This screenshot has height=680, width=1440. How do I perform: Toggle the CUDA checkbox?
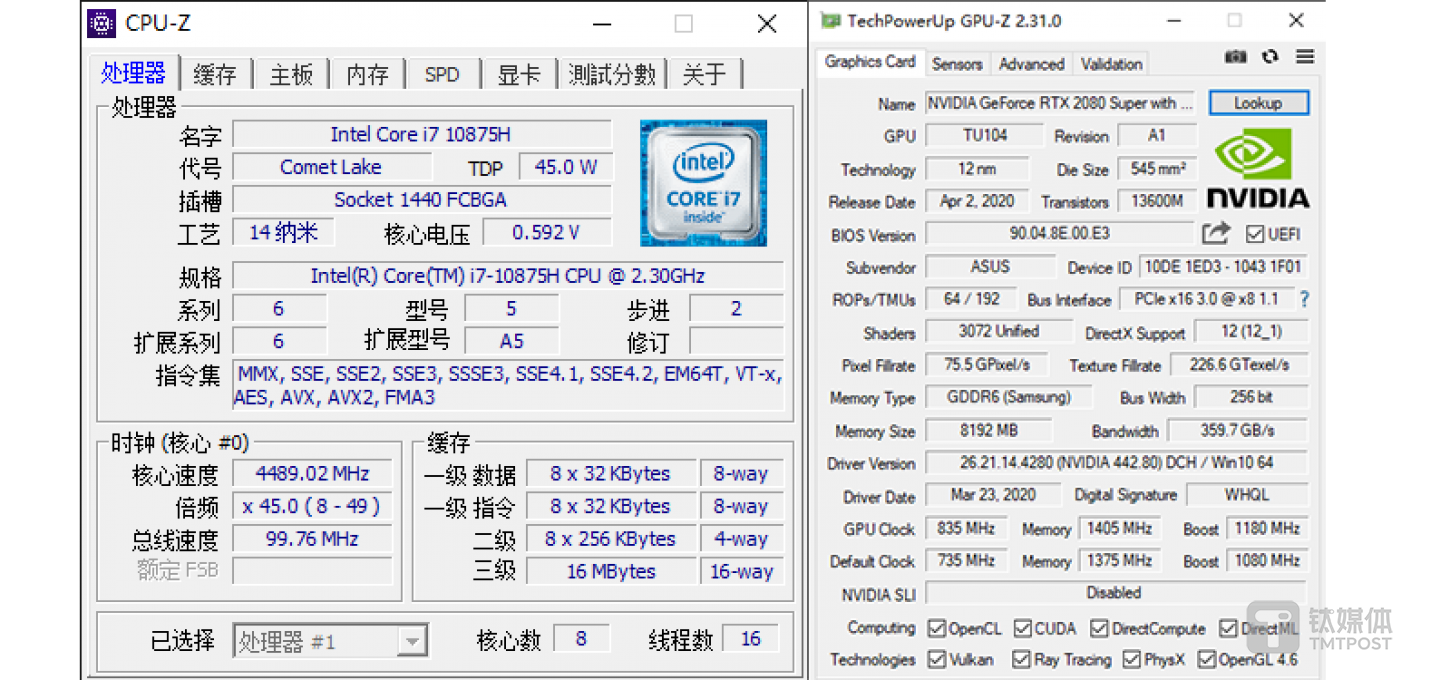coord(1023,629)
